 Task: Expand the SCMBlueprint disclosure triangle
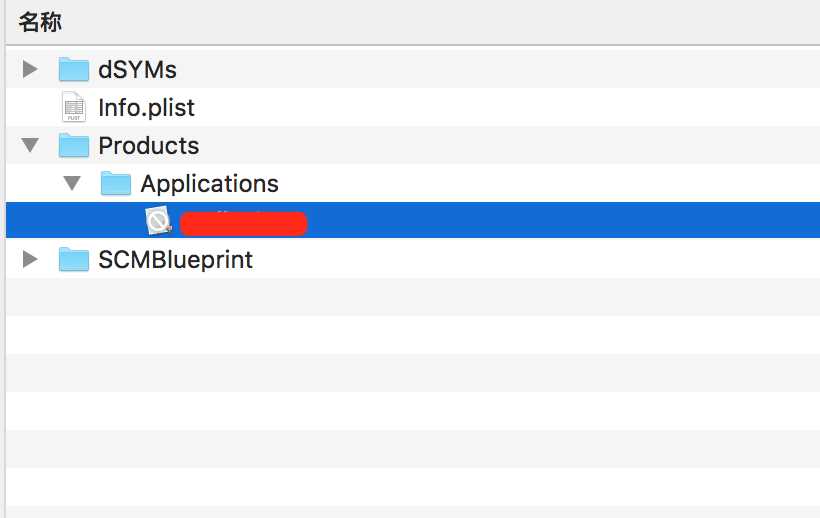(30, 259)
